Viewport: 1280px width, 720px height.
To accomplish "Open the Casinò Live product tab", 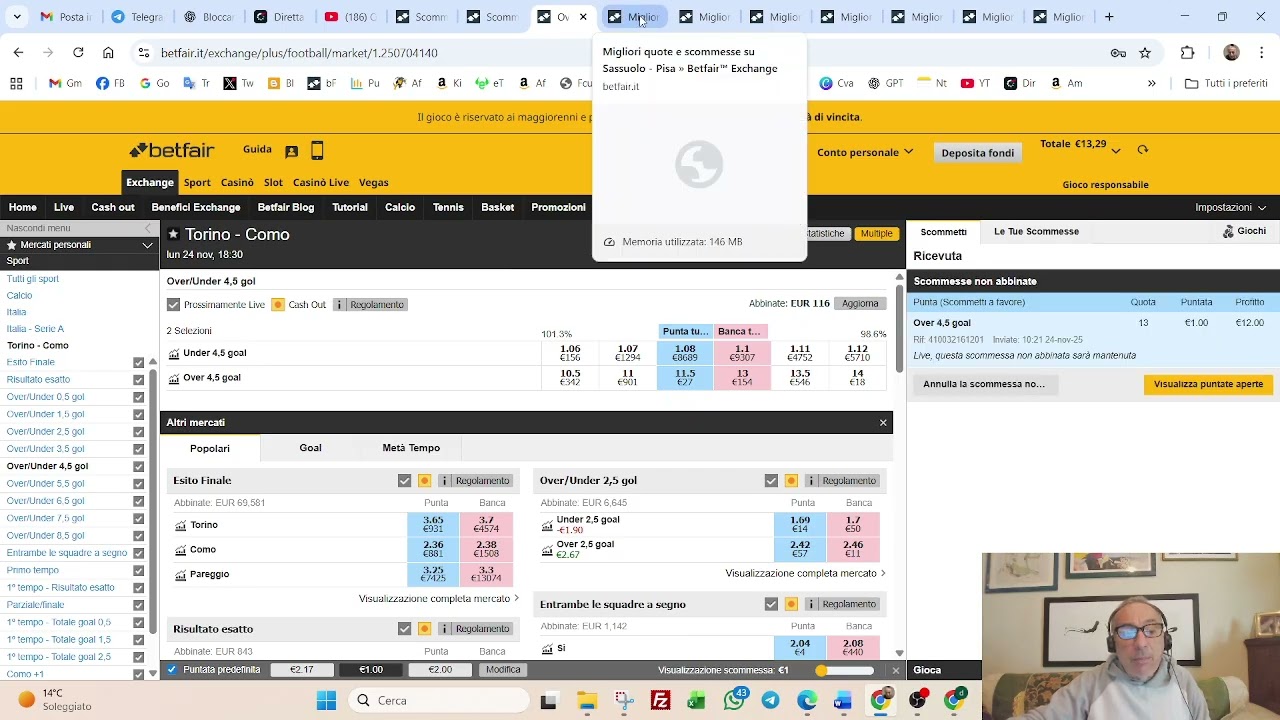I will (x=321, y=182).
